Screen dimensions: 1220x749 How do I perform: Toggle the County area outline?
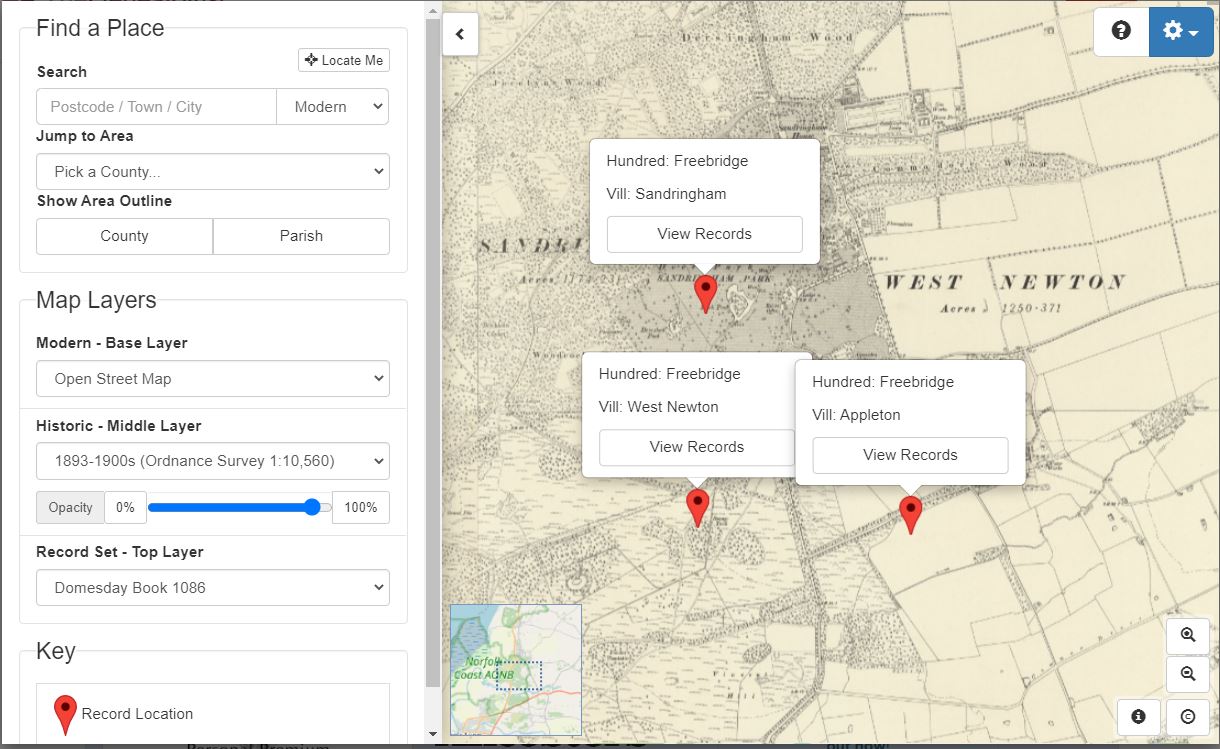[124, 236]
